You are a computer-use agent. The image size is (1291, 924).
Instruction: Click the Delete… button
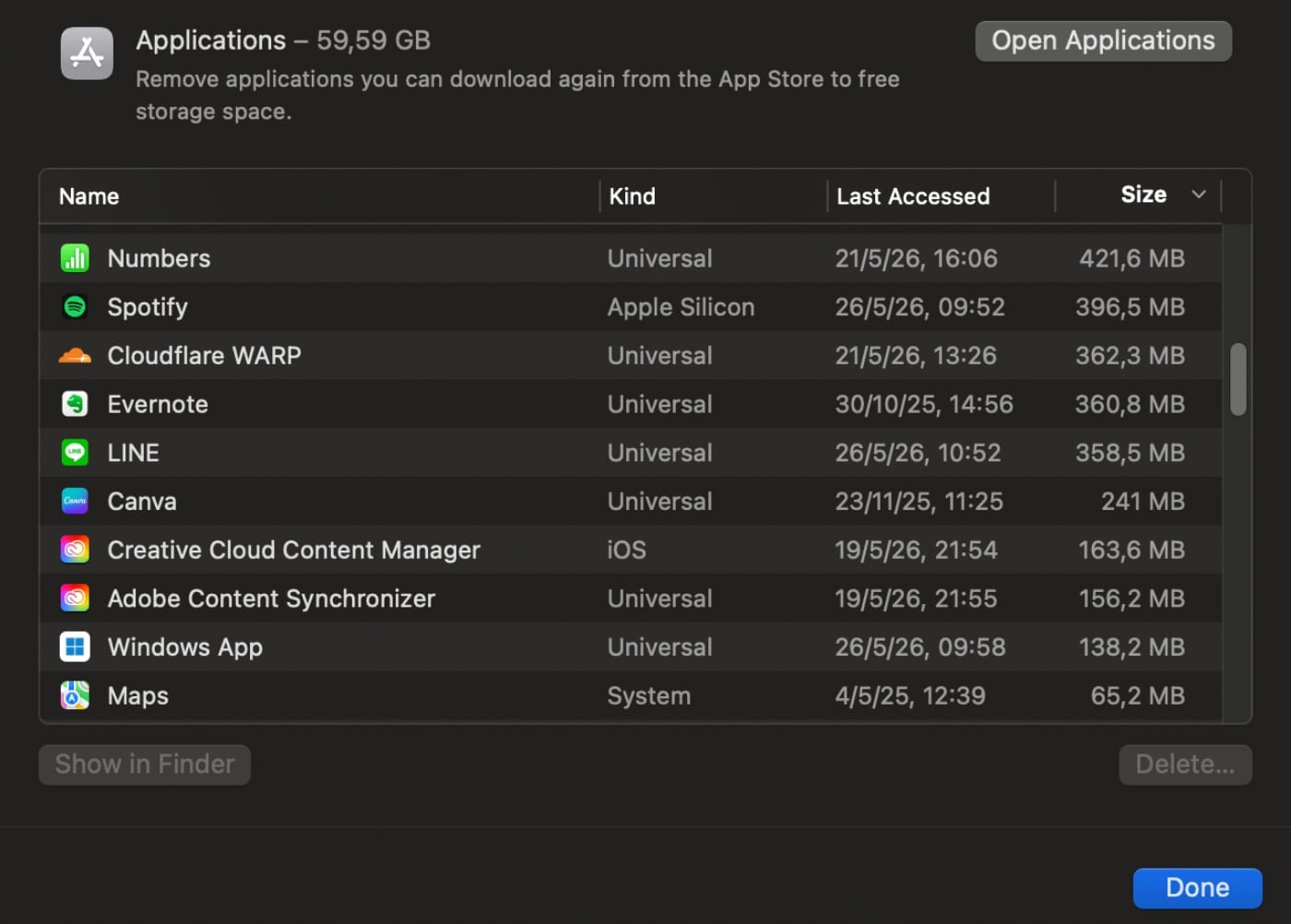pos(1185,764)
